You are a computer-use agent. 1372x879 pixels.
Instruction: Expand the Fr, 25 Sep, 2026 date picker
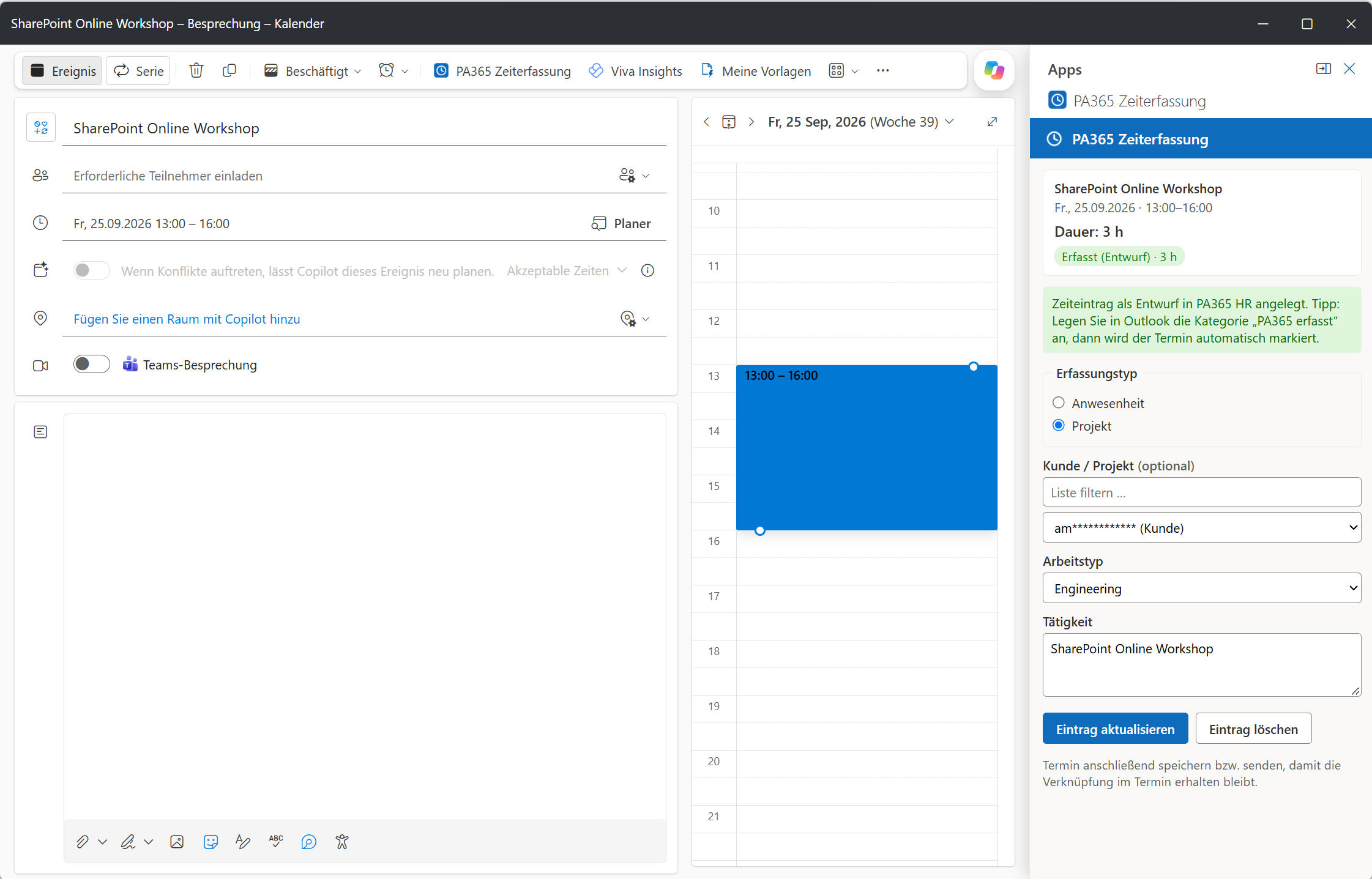861,122
